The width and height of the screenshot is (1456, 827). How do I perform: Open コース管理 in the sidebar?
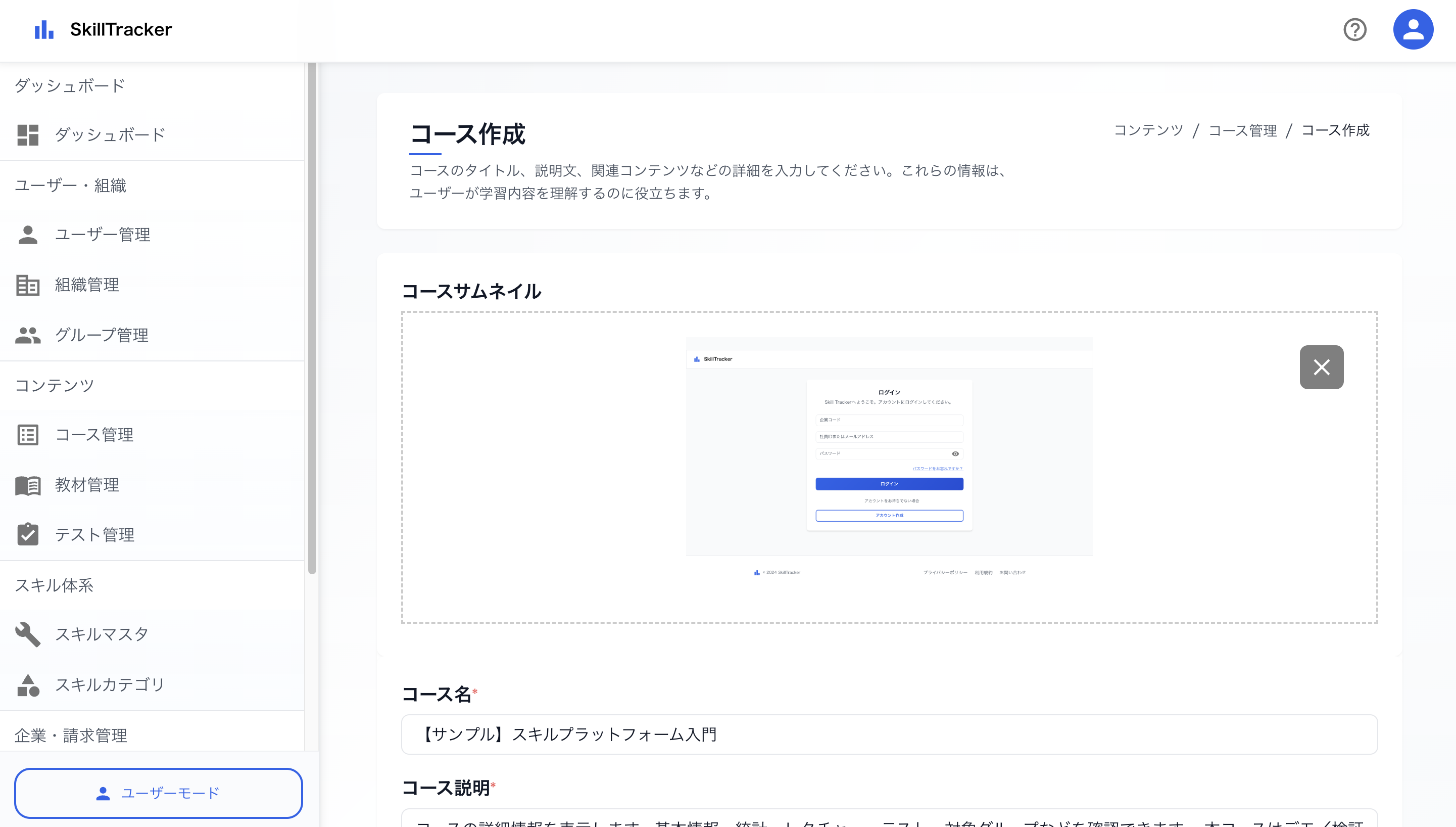point(94,435)
